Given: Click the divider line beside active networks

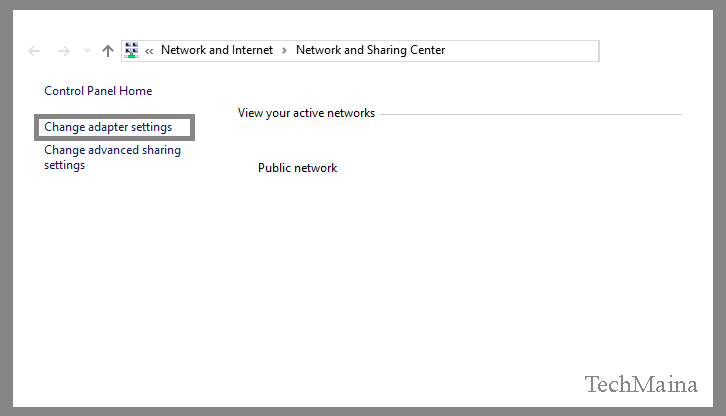Looking at the screenshot, I should (x=531, y=114).
